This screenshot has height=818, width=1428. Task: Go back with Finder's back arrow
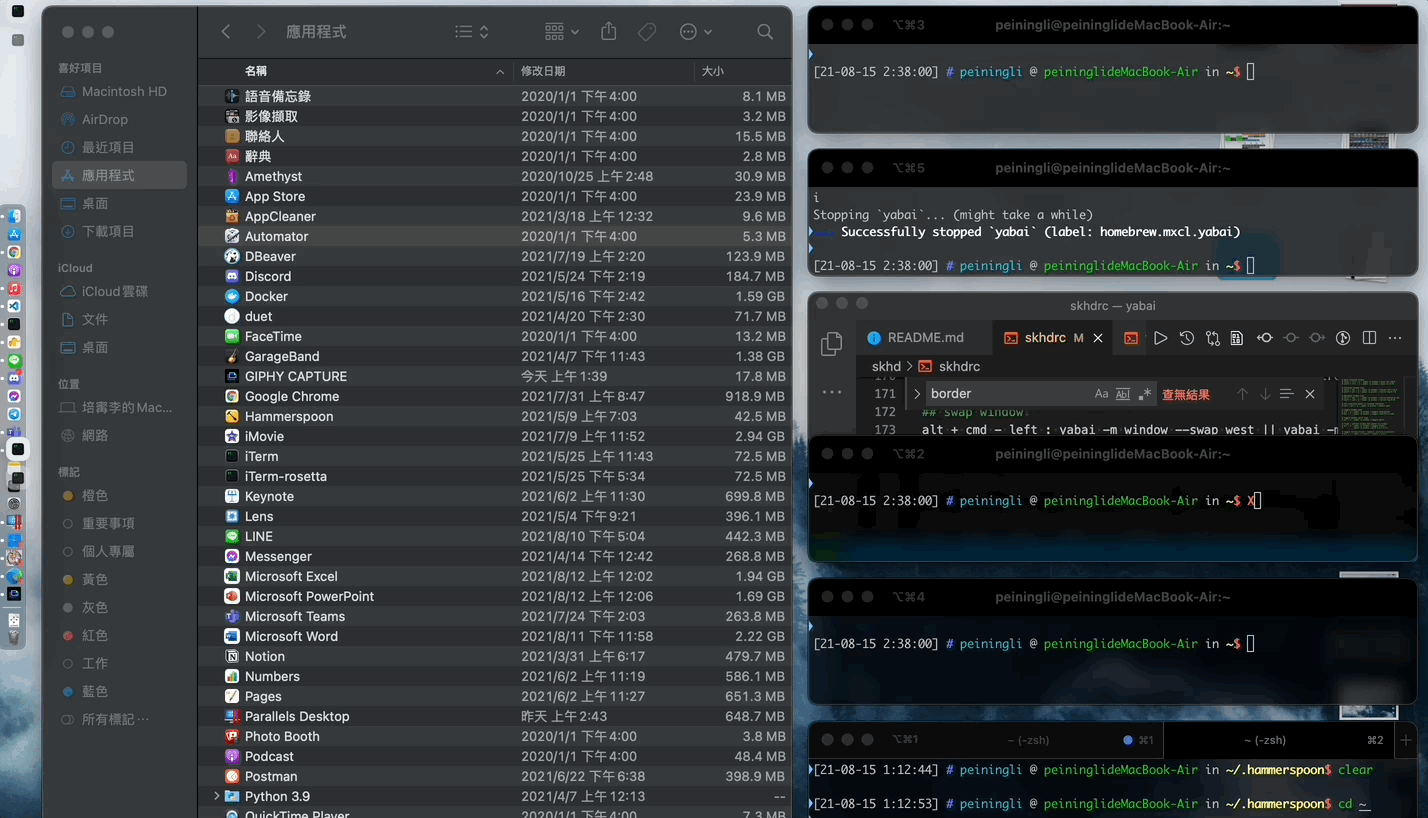click(226, 32)
